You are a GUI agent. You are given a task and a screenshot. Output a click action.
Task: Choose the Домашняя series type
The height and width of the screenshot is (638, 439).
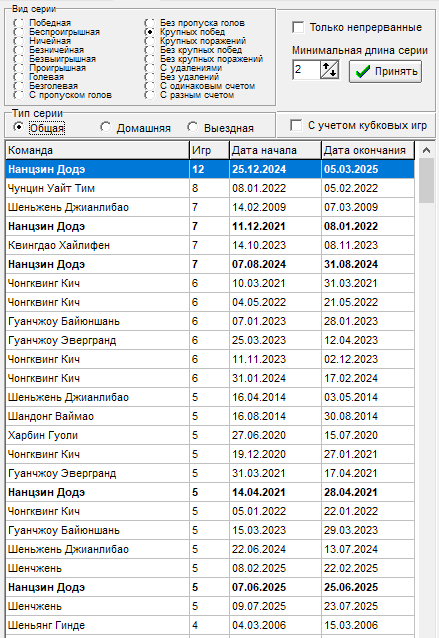tap(106, 127)
